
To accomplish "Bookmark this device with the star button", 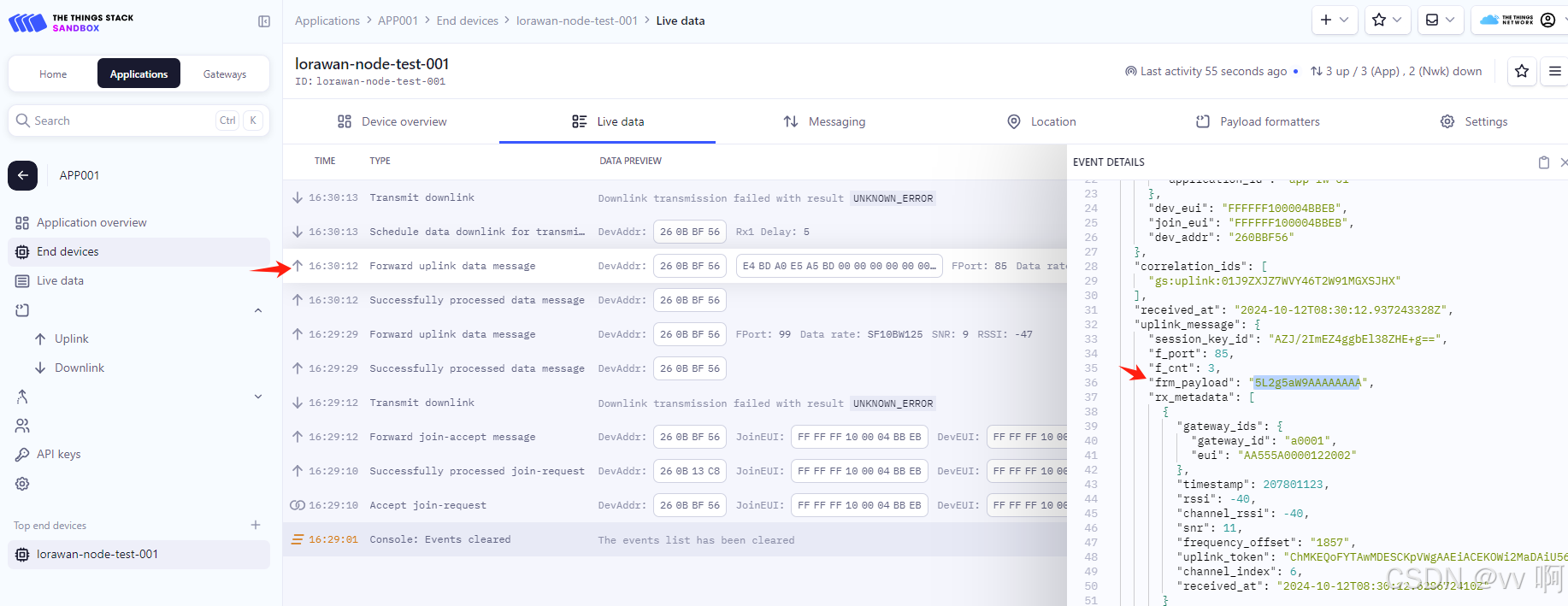I will click(1522, 71).
